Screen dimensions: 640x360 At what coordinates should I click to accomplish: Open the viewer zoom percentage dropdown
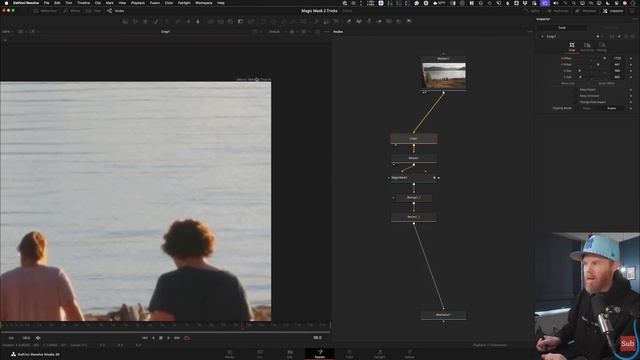click(7, 31)
